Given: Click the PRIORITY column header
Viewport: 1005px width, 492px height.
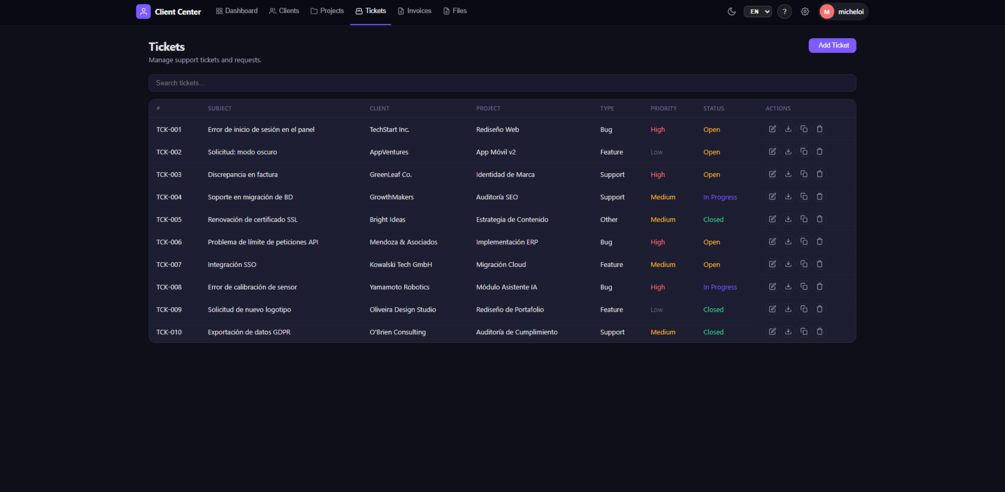Looking at the screenshot, I should coord(663,108).
